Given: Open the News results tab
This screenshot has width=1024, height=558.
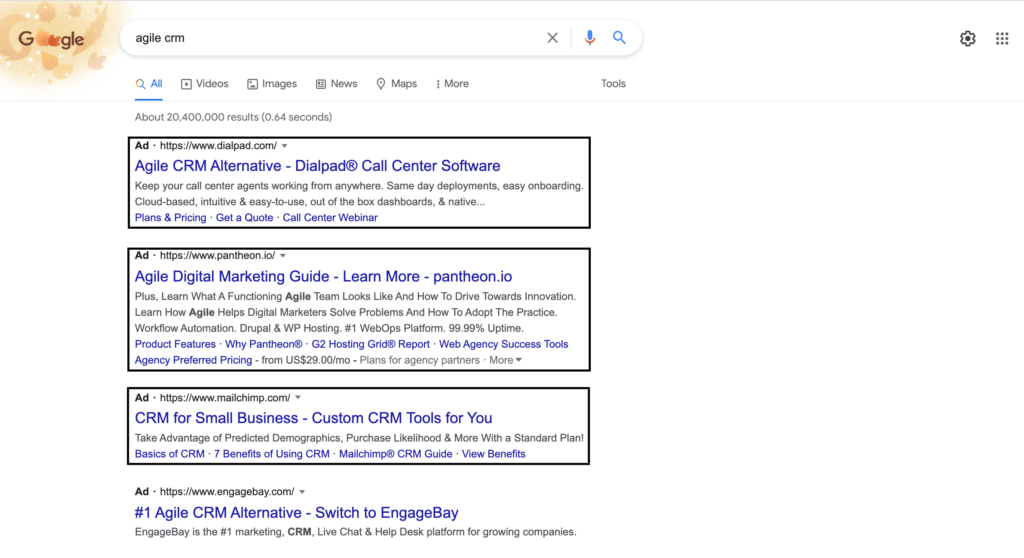Looking at the screenshot, I should point(336,84).
